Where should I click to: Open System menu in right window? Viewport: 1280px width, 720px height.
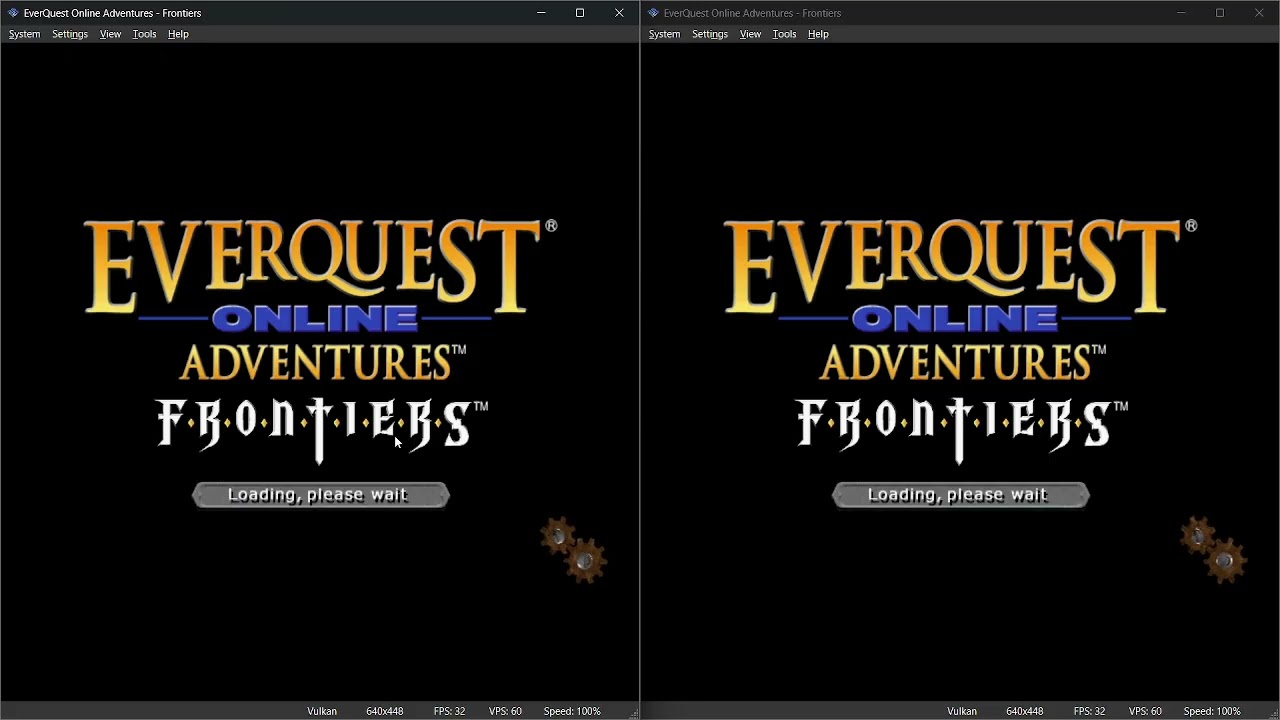click(664, 34)
